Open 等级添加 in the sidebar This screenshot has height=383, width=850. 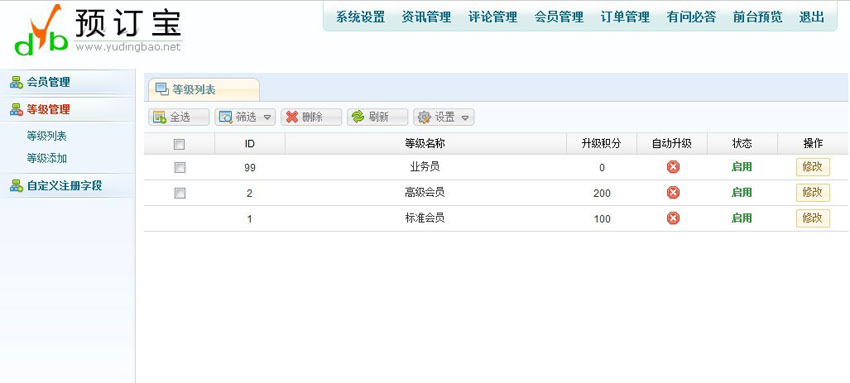pos(47,159)
